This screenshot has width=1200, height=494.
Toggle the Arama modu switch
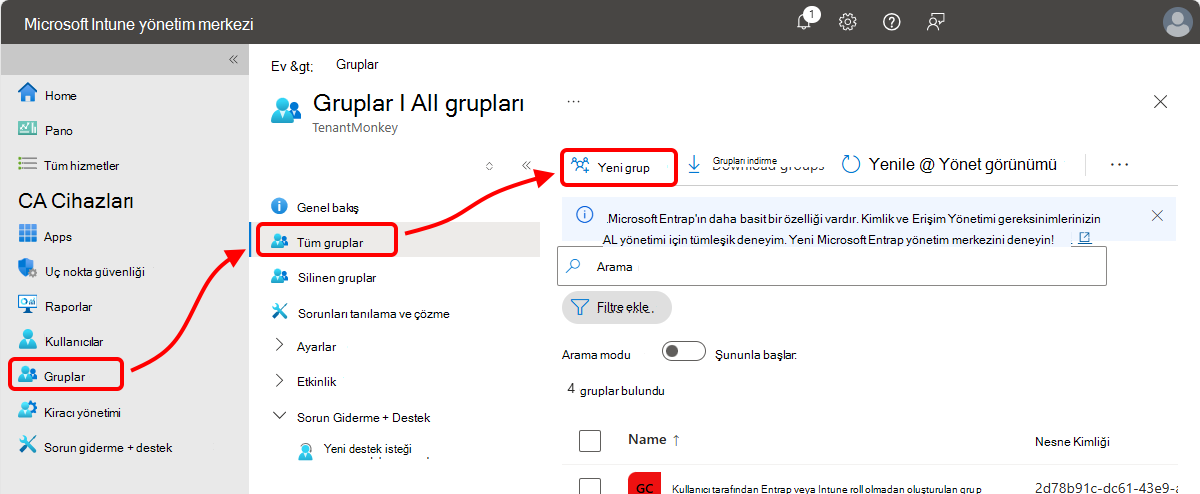click(684, 352)
